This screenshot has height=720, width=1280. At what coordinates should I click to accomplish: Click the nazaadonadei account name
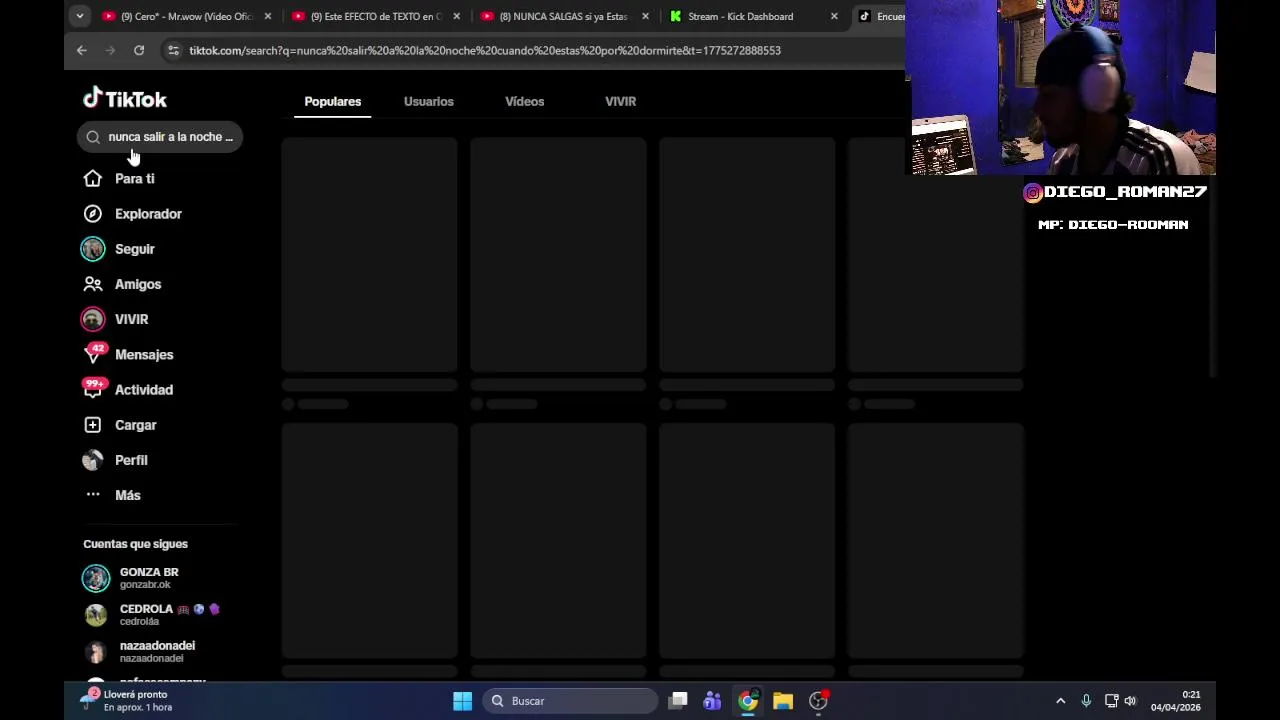tap(157, 646)
